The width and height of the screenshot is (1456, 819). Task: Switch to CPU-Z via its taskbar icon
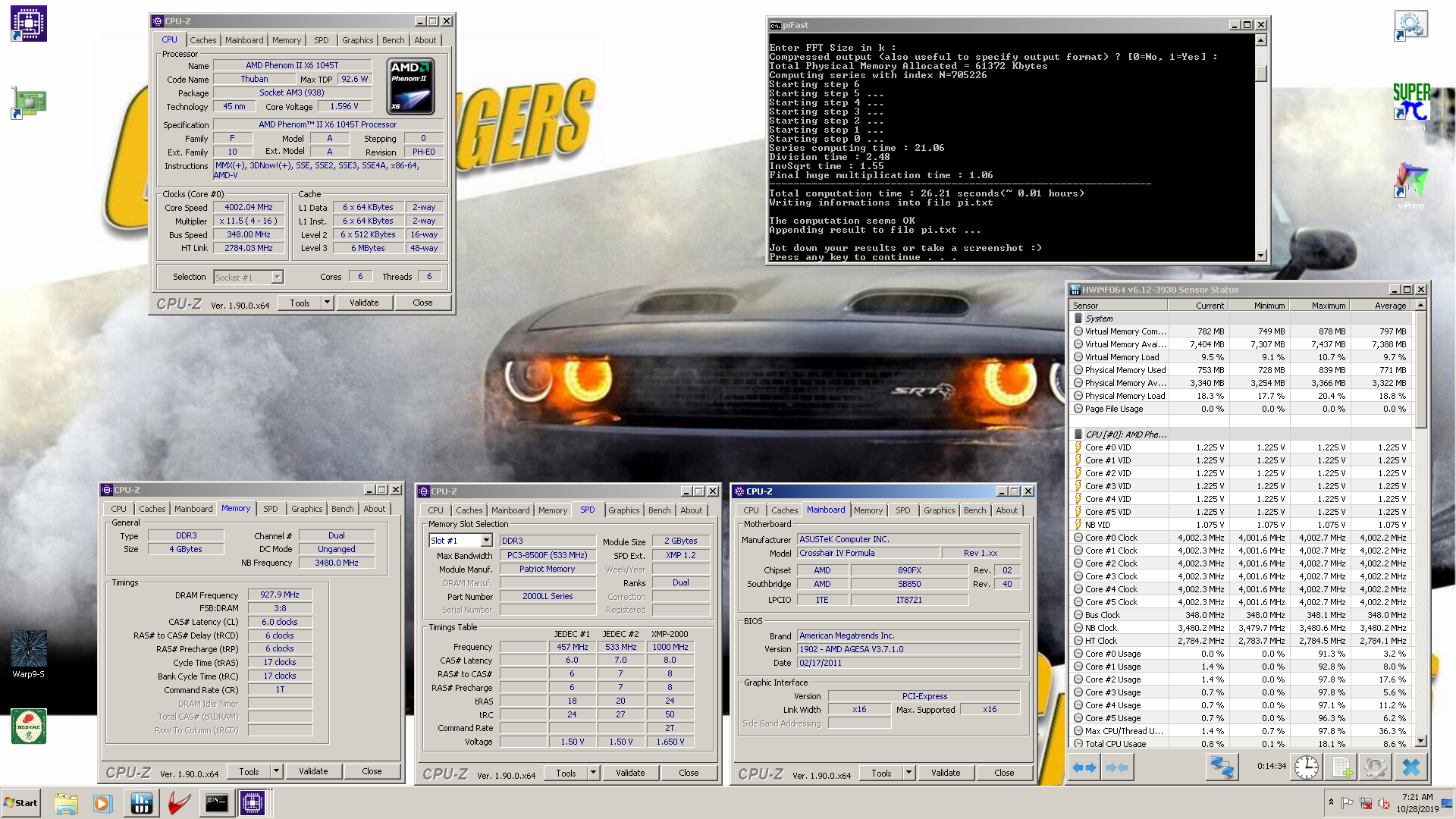(x=253, y=803)
